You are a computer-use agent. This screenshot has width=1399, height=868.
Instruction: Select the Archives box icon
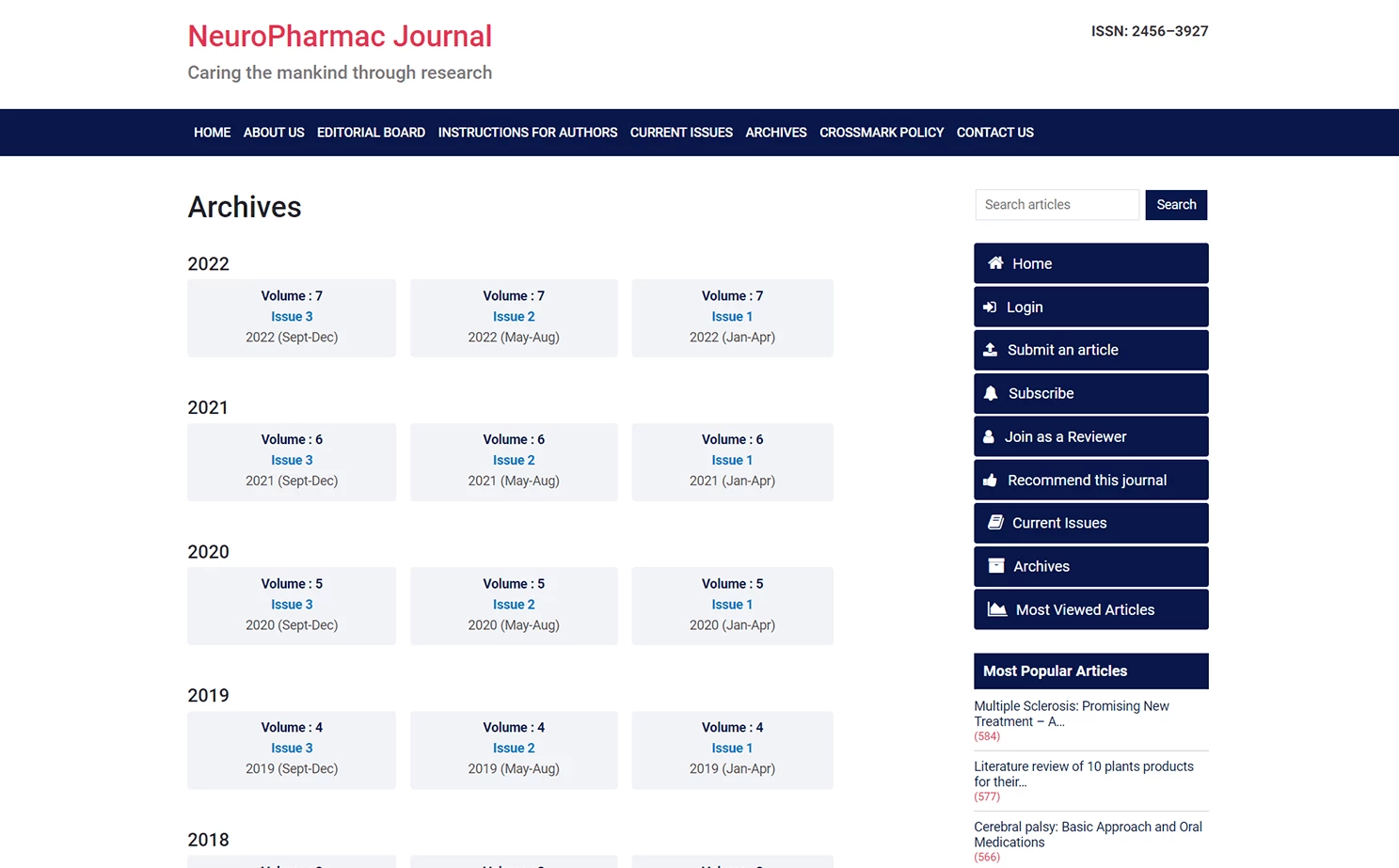tap(995, 565)
